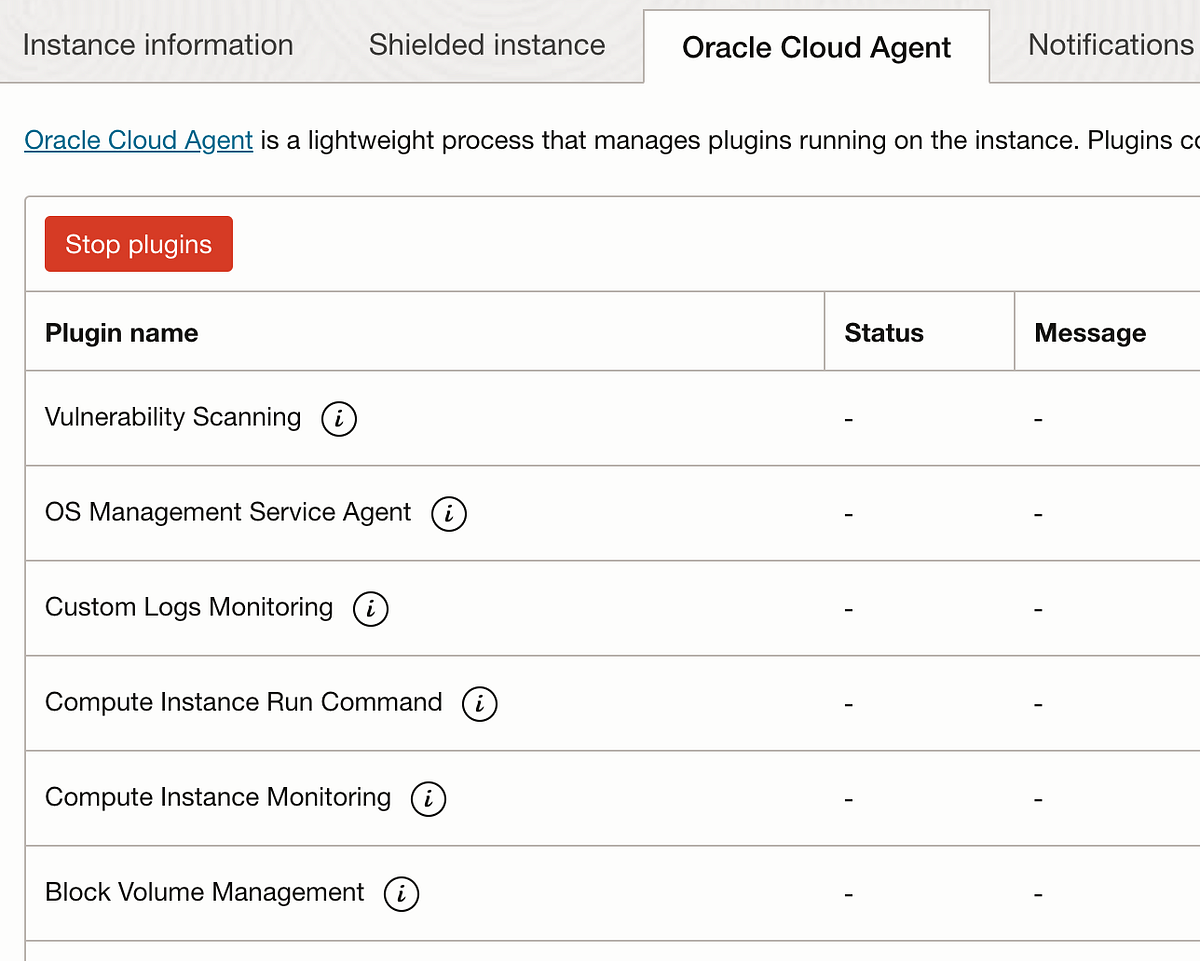The width and height of the screenshot is (1200, 961).
Task: Click info icon beside Vulnerability Scanning
Action: click(339, 419)
